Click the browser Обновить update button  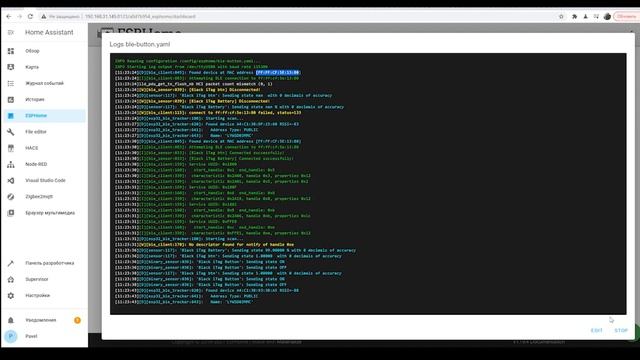(626, 16)
